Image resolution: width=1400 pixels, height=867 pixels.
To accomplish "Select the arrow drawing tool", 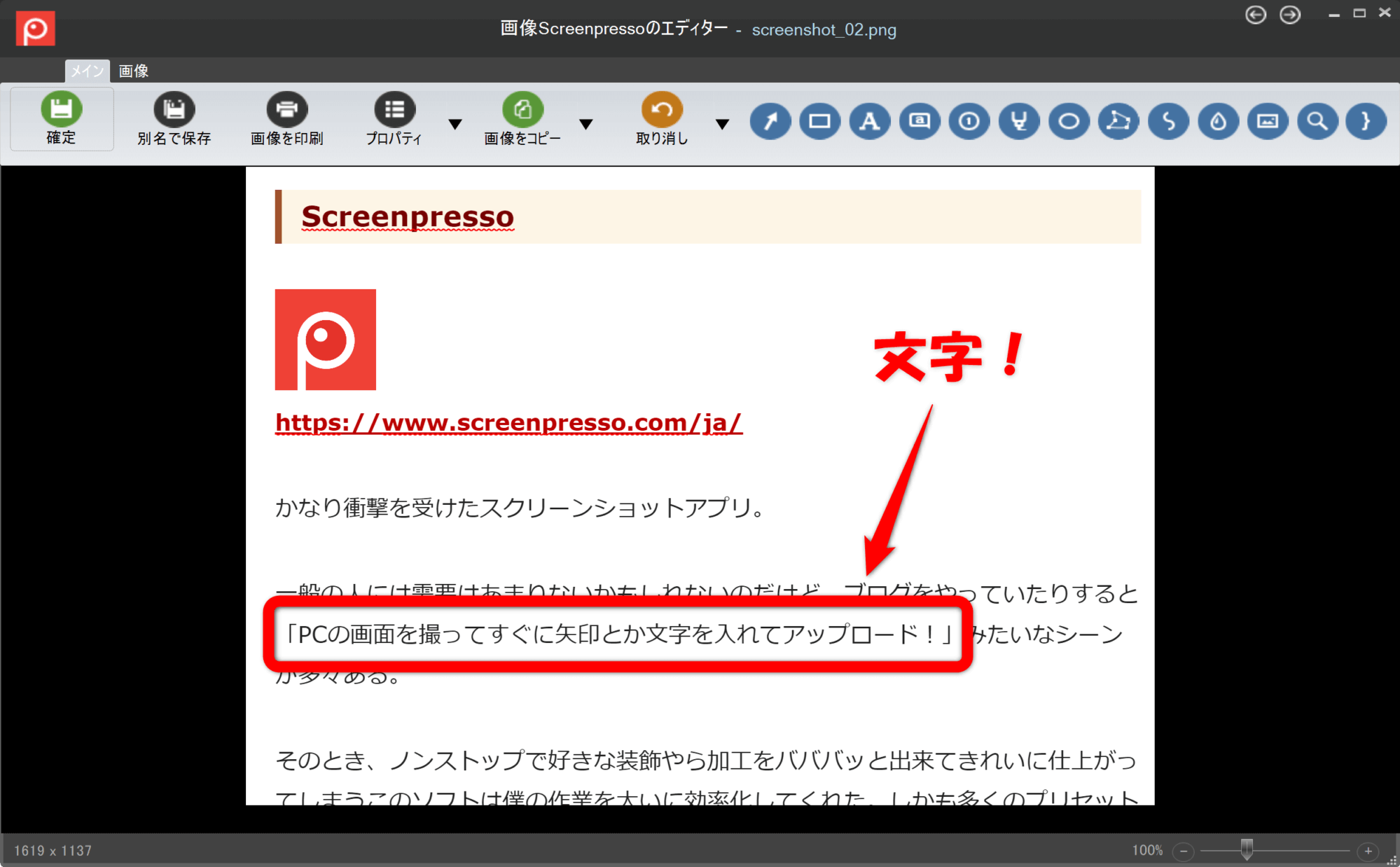I will 770,121.
